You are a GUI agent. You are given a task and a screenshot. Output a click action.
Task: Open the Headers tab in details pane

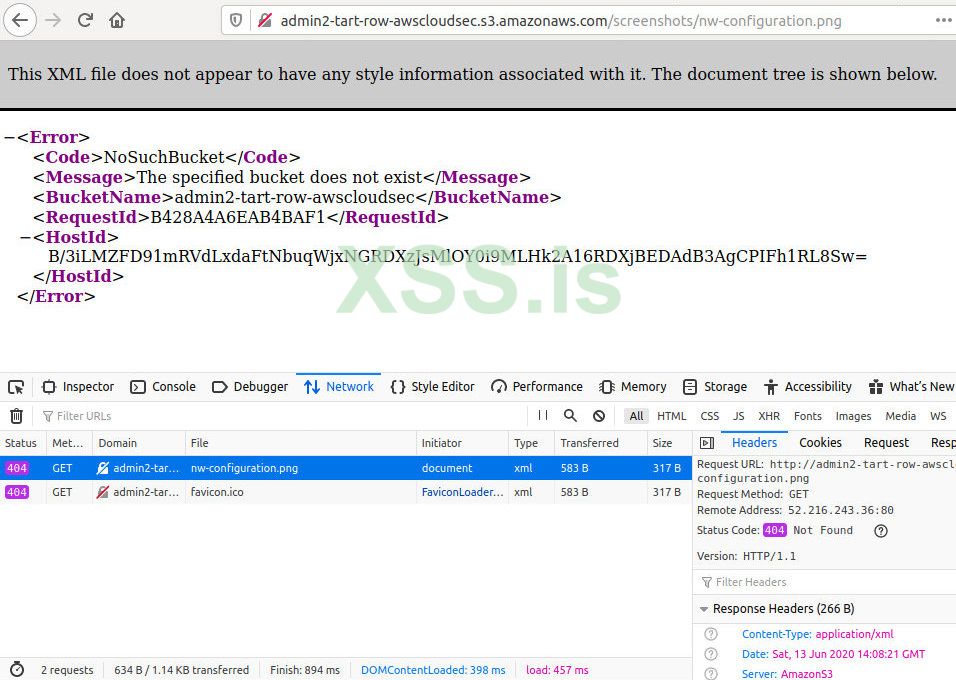tap(754, 443)
